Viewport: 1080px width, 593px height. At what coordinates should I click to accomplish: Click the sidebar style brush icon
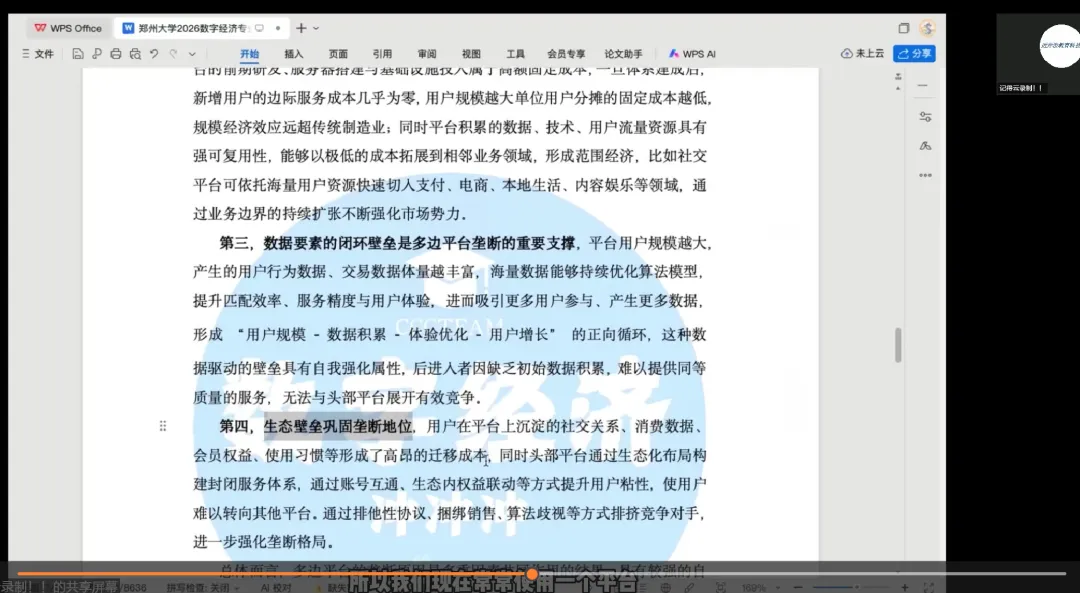click(925, 146)
